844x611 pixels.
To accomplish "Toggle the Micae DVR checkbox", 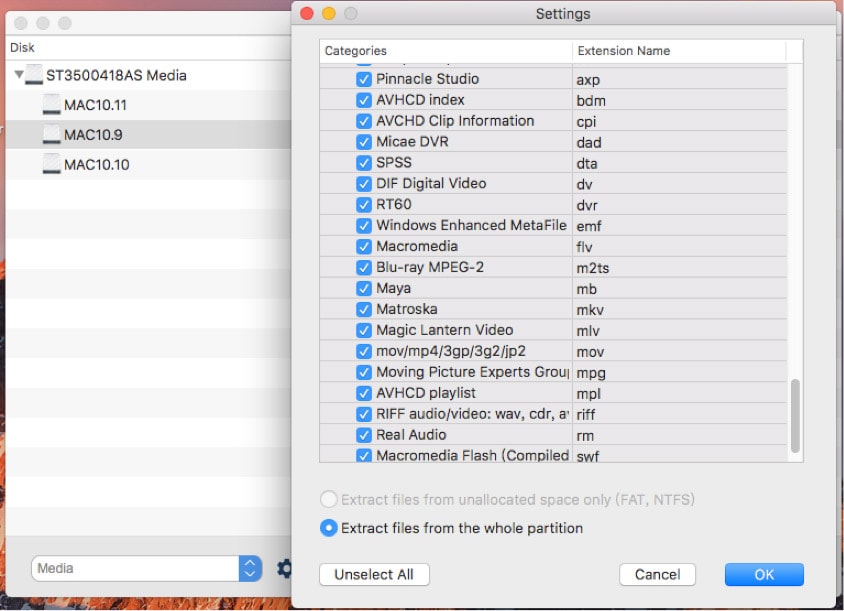I will 364,142.
